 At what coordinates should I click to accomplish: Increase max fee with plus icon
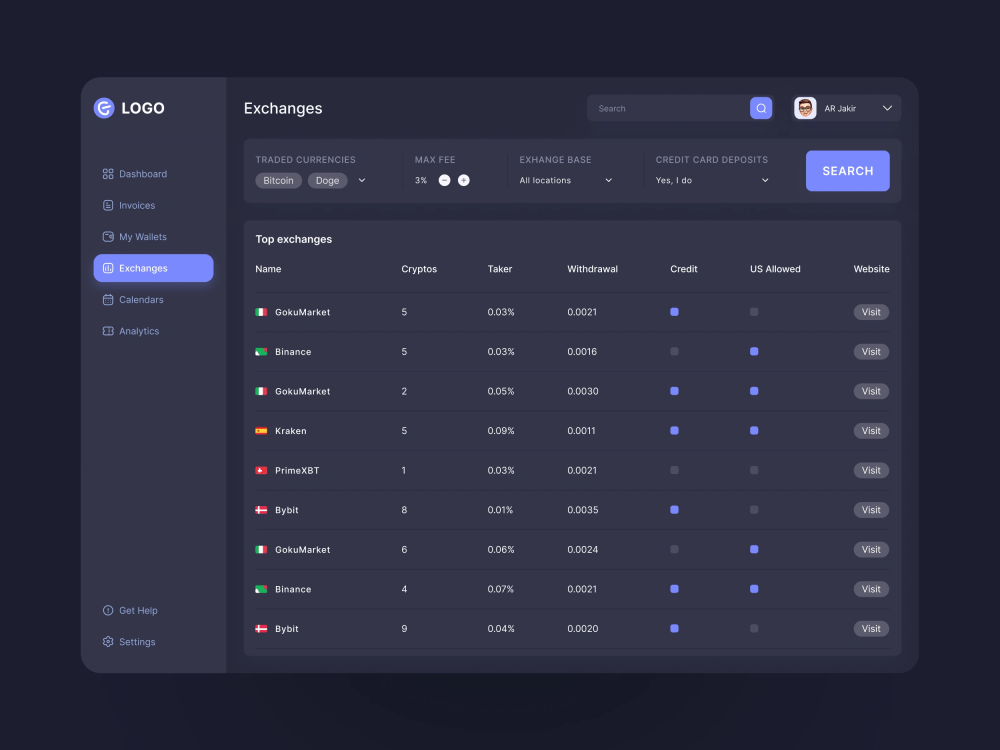pos(464,180)
